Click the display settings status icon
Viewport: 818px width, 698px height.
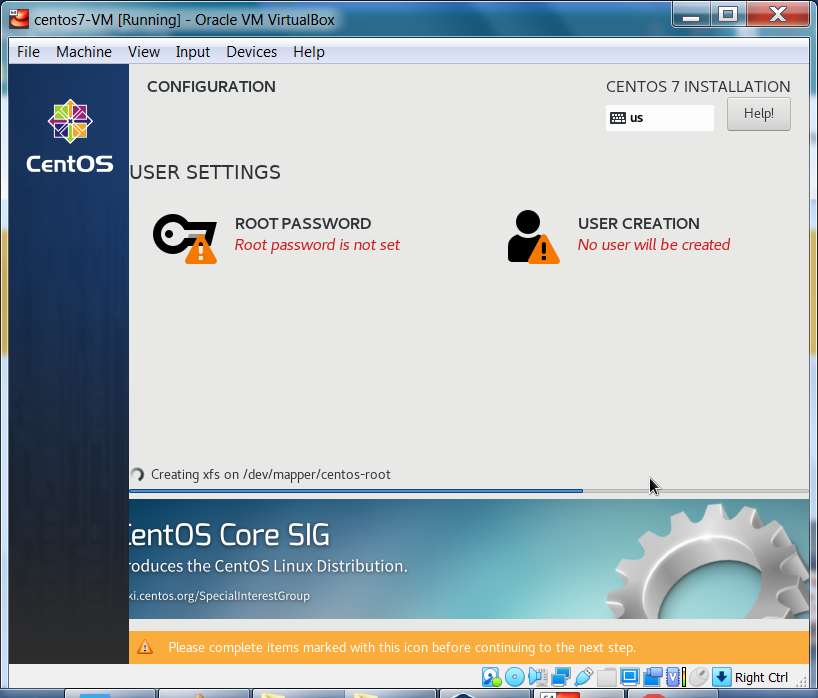[x=630, y=677]
